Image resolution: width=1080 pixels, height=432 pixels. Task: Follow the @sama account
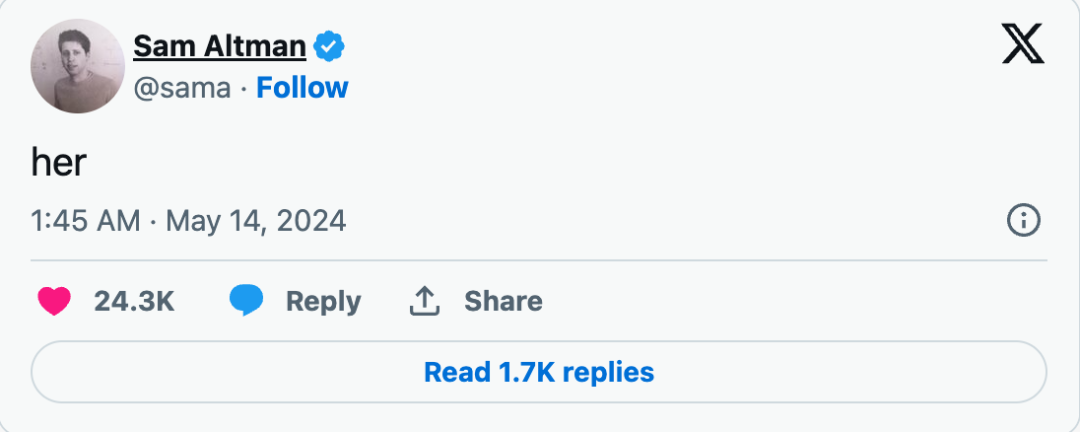302,88
